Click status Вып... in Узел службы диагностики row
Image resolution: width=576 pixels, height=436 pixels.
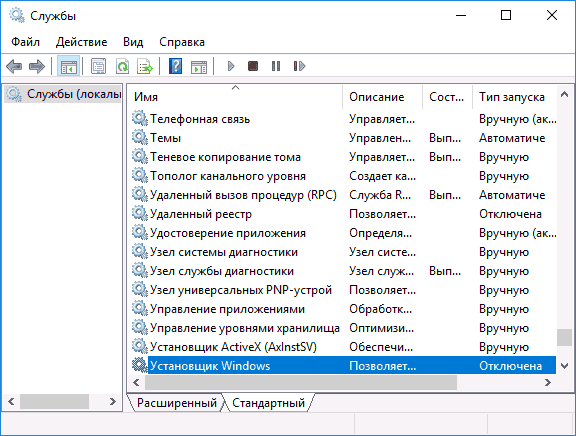click(445, 271)
